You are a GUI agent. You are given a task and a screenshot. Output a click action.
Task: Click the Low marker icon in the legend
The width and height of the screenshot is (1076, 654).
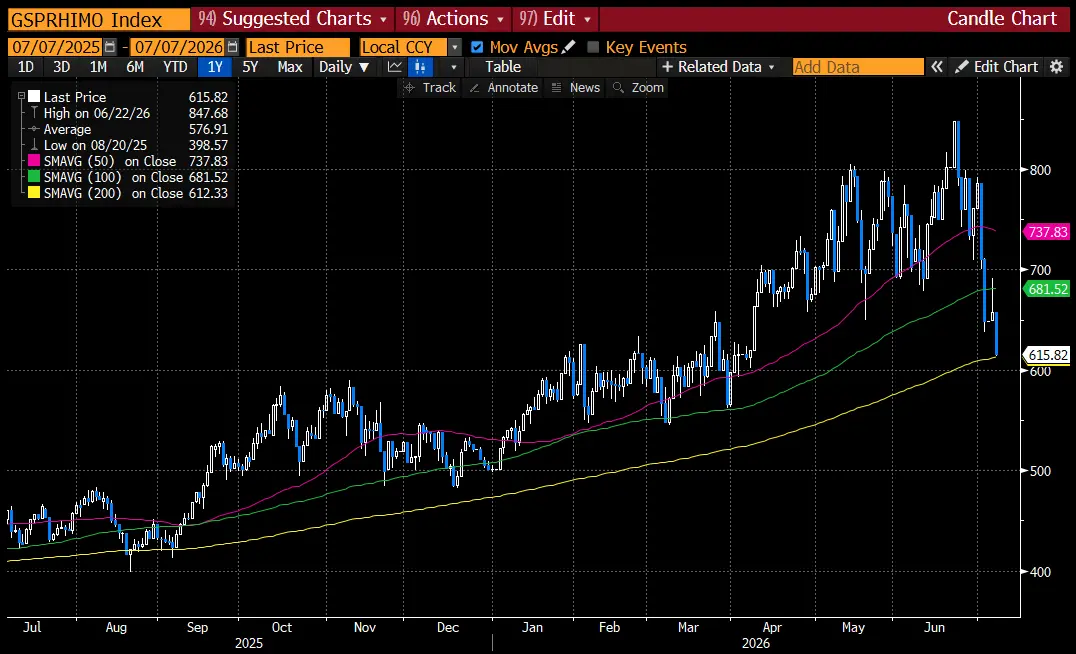[34, 145]
